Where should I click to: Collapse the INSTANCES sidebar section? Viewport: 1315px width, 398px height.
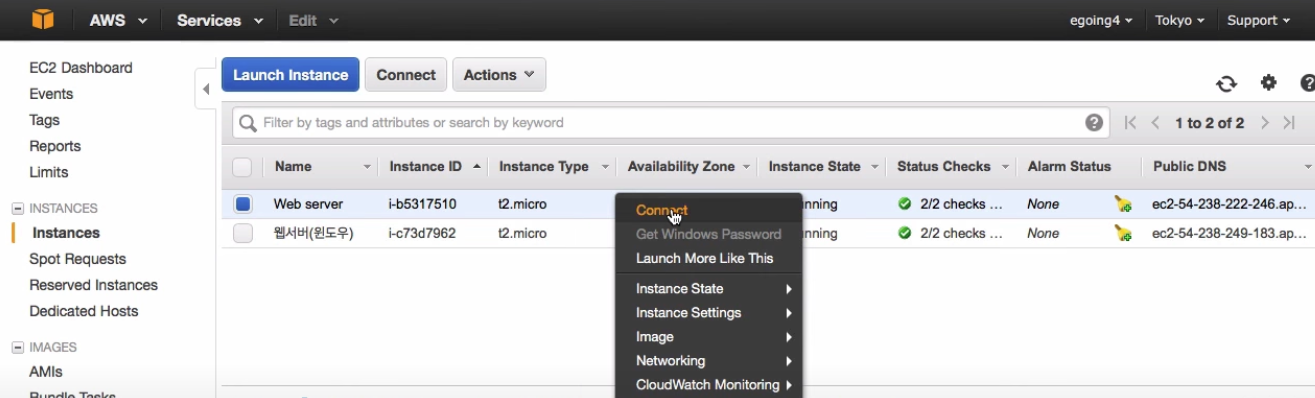point(17,209)
